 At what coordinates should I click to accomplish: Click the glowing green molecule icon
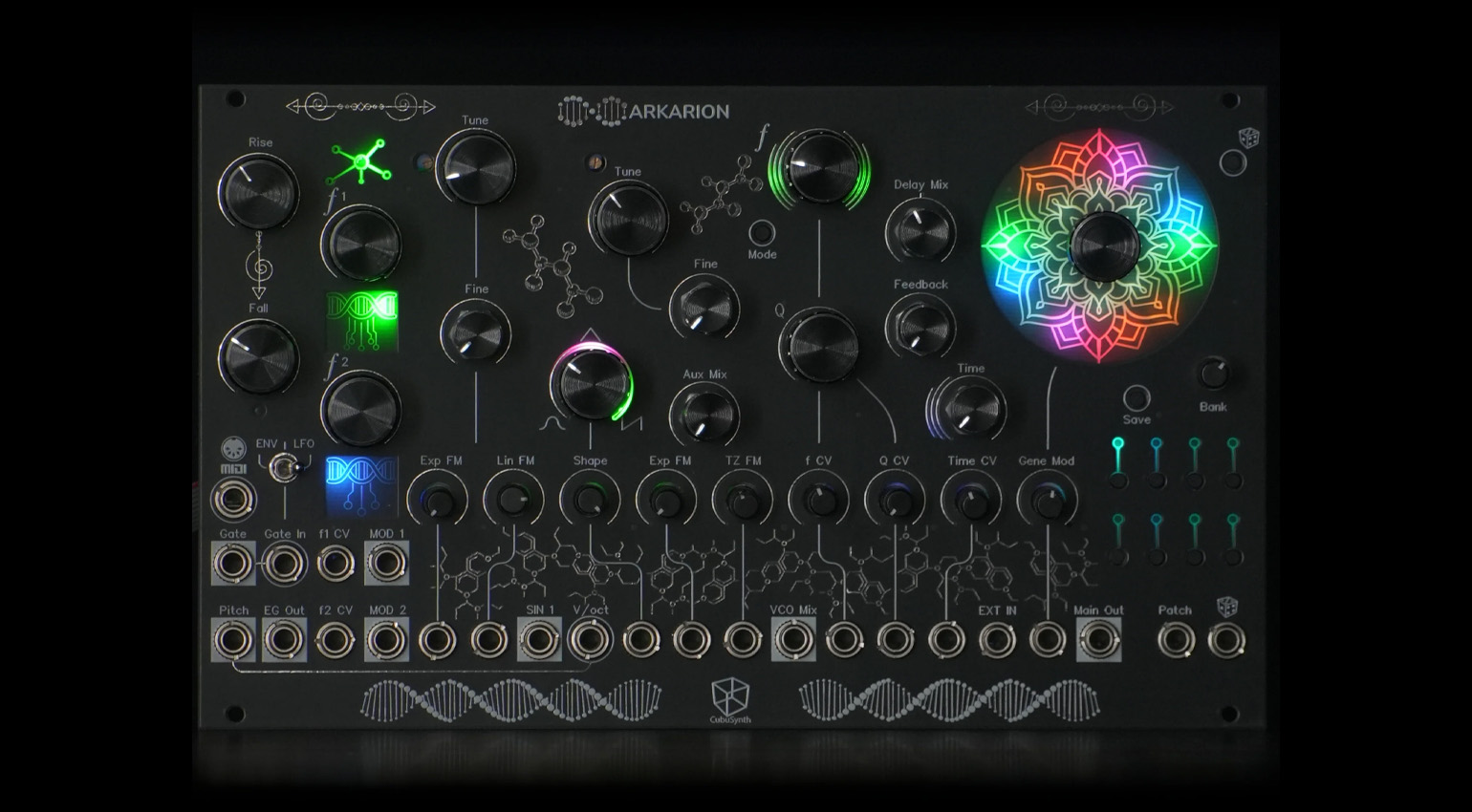pos(359,162)
